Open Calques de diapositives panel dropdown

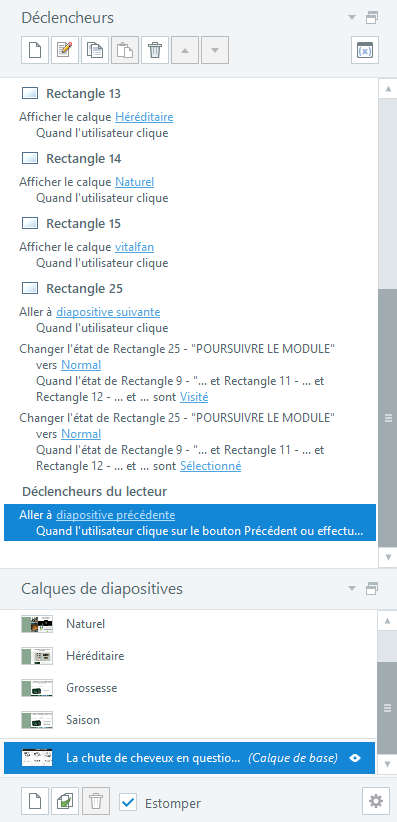point(352,589)
